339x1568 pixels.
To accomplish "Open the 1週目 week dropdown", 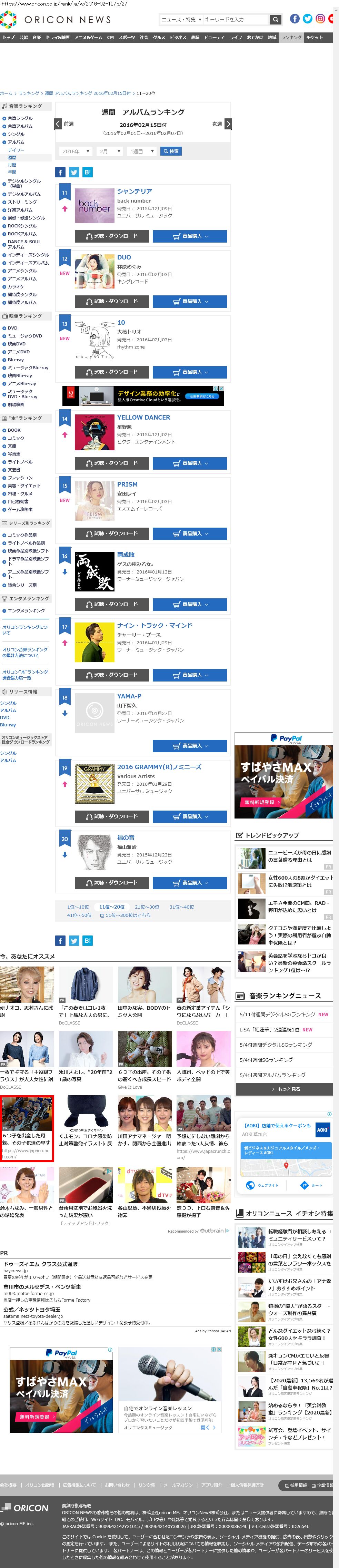I will tap(141, 151).
